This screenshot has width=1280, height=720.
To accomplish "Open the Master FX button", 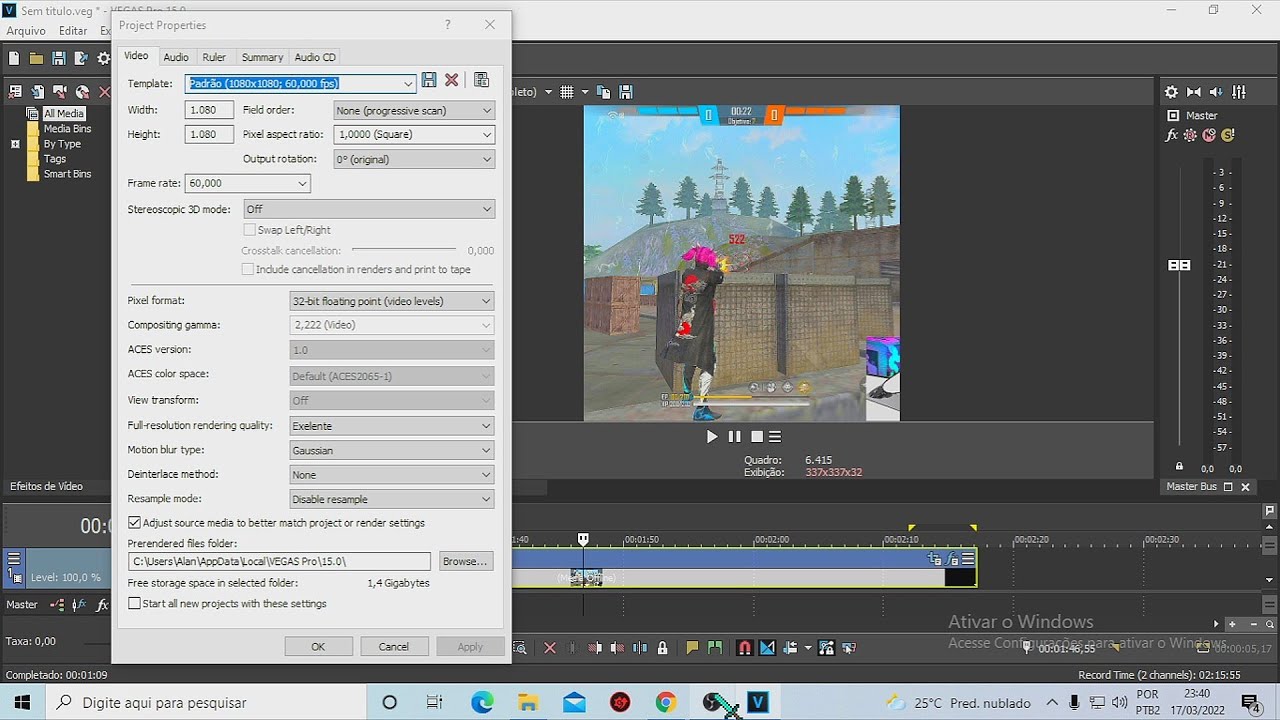I will point(1172,135).
